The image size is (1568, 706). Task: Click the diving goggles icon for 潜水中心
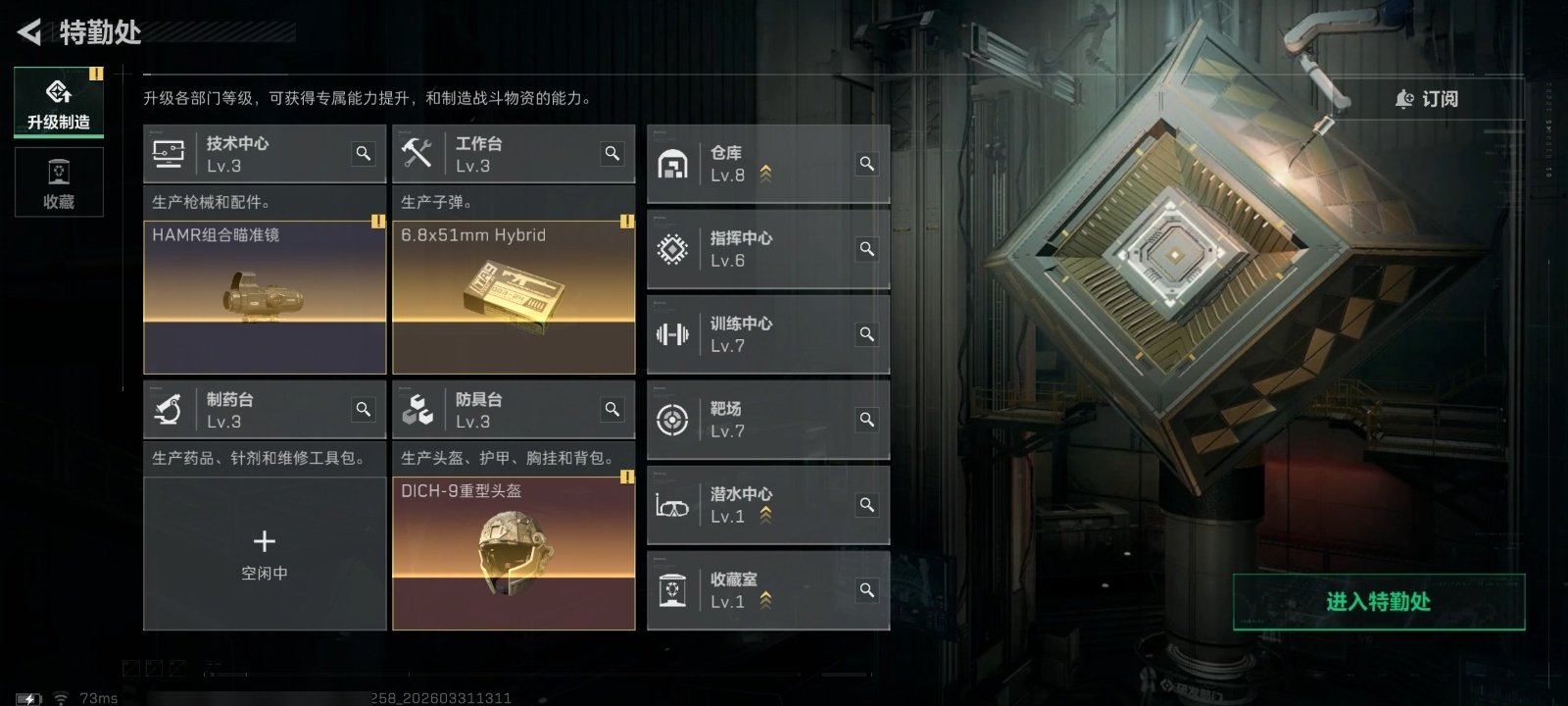pyautogui.click(x=672, y=506)
